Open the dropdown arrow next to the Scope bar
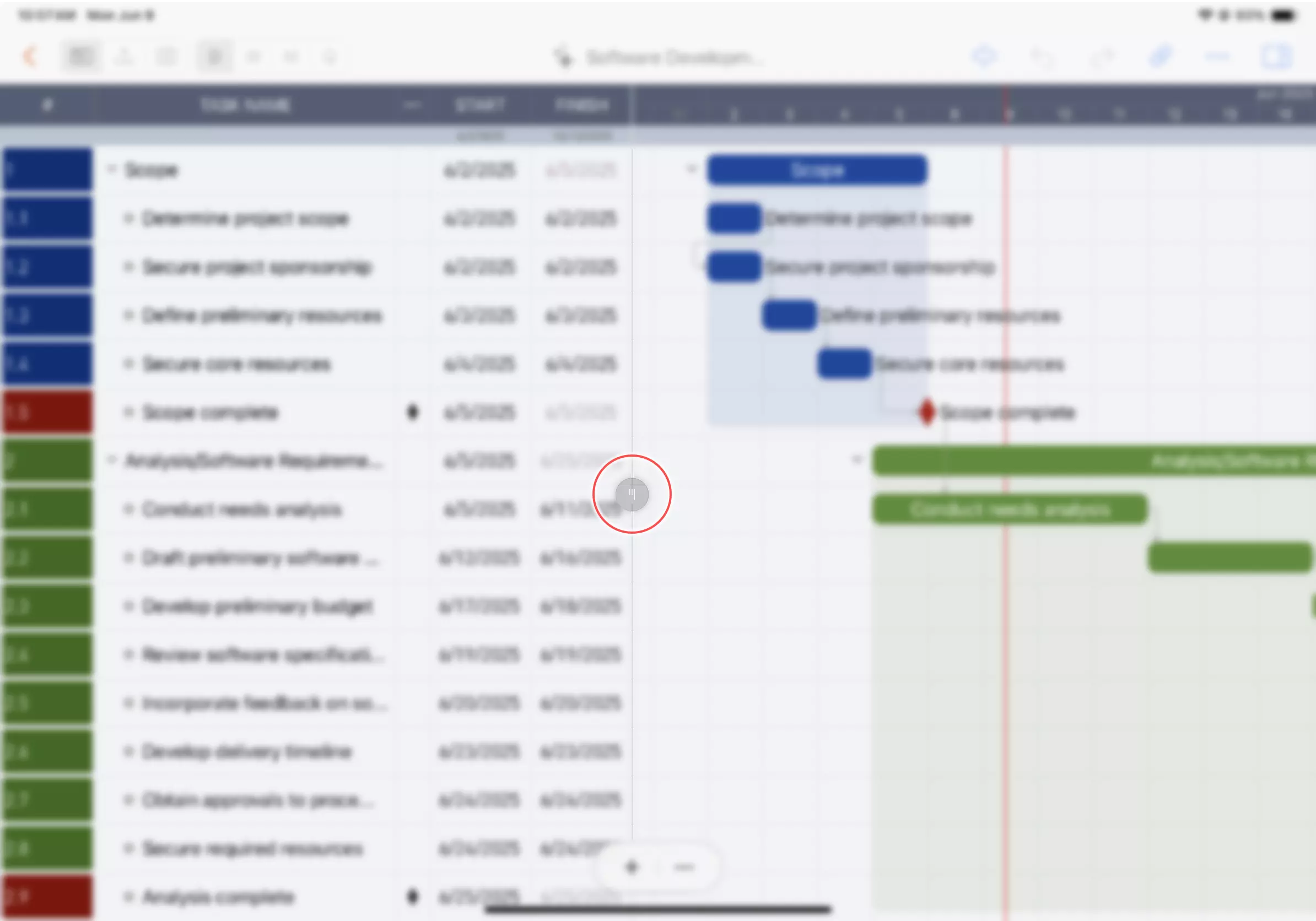Screen dimensions: 1316x921 691,170
